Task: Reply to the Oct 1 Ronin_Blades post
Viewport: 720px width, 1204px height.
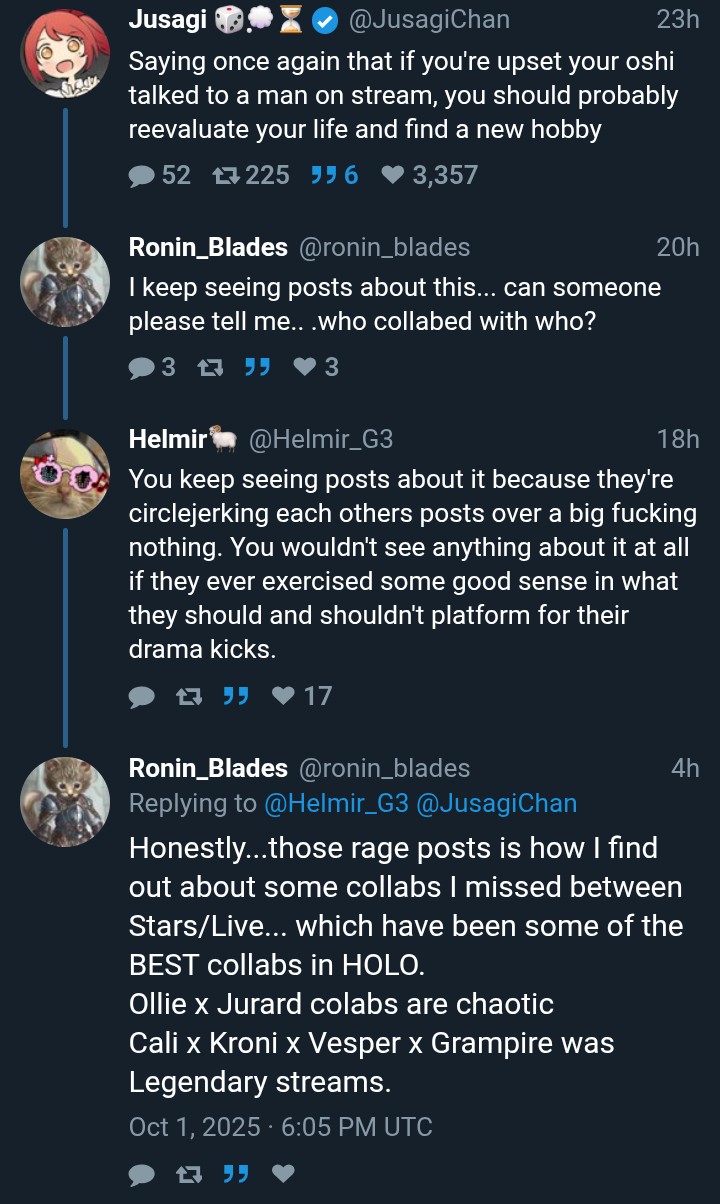Action: pos(142,1173)
